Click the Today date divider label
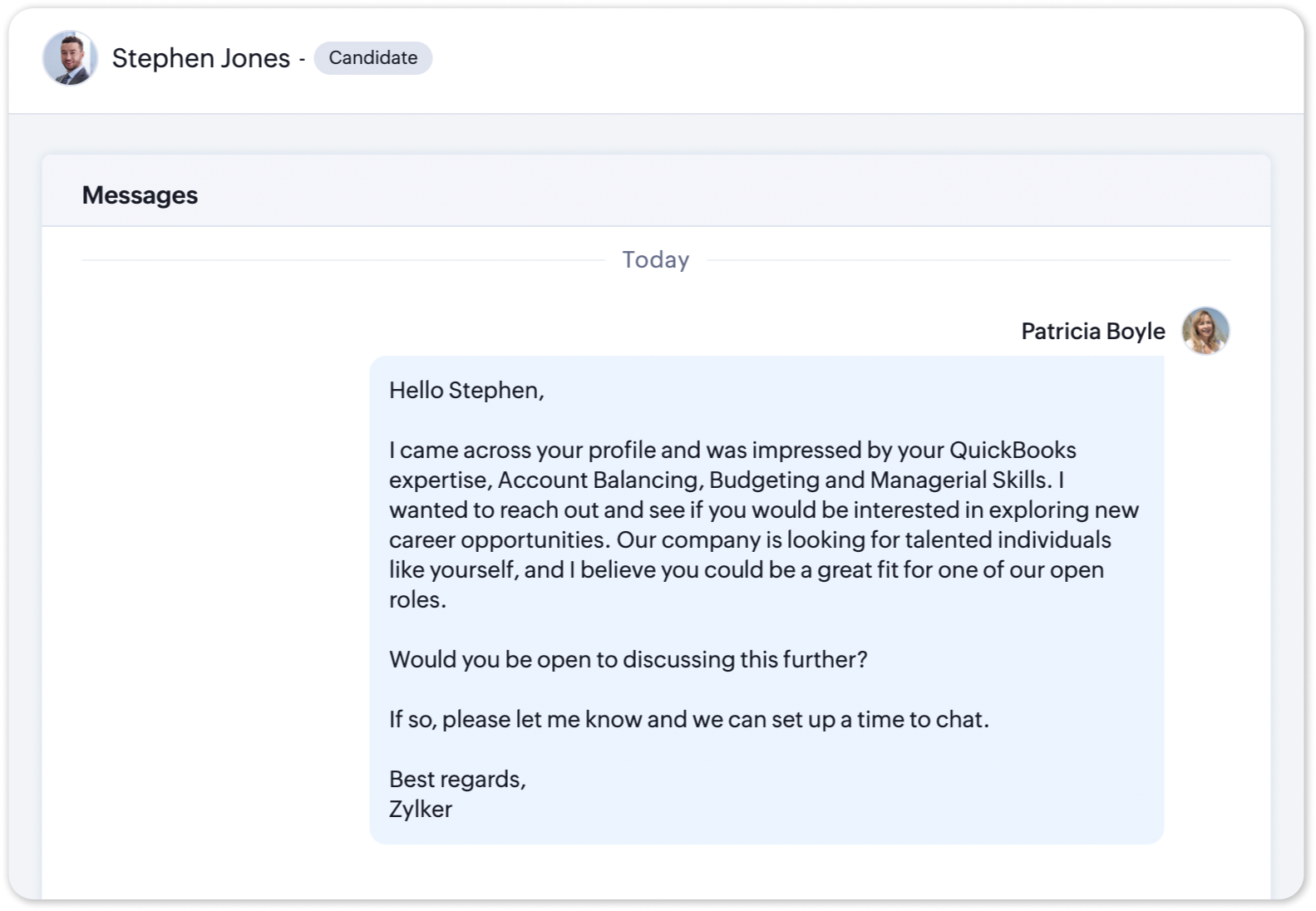 coord(655,260)
